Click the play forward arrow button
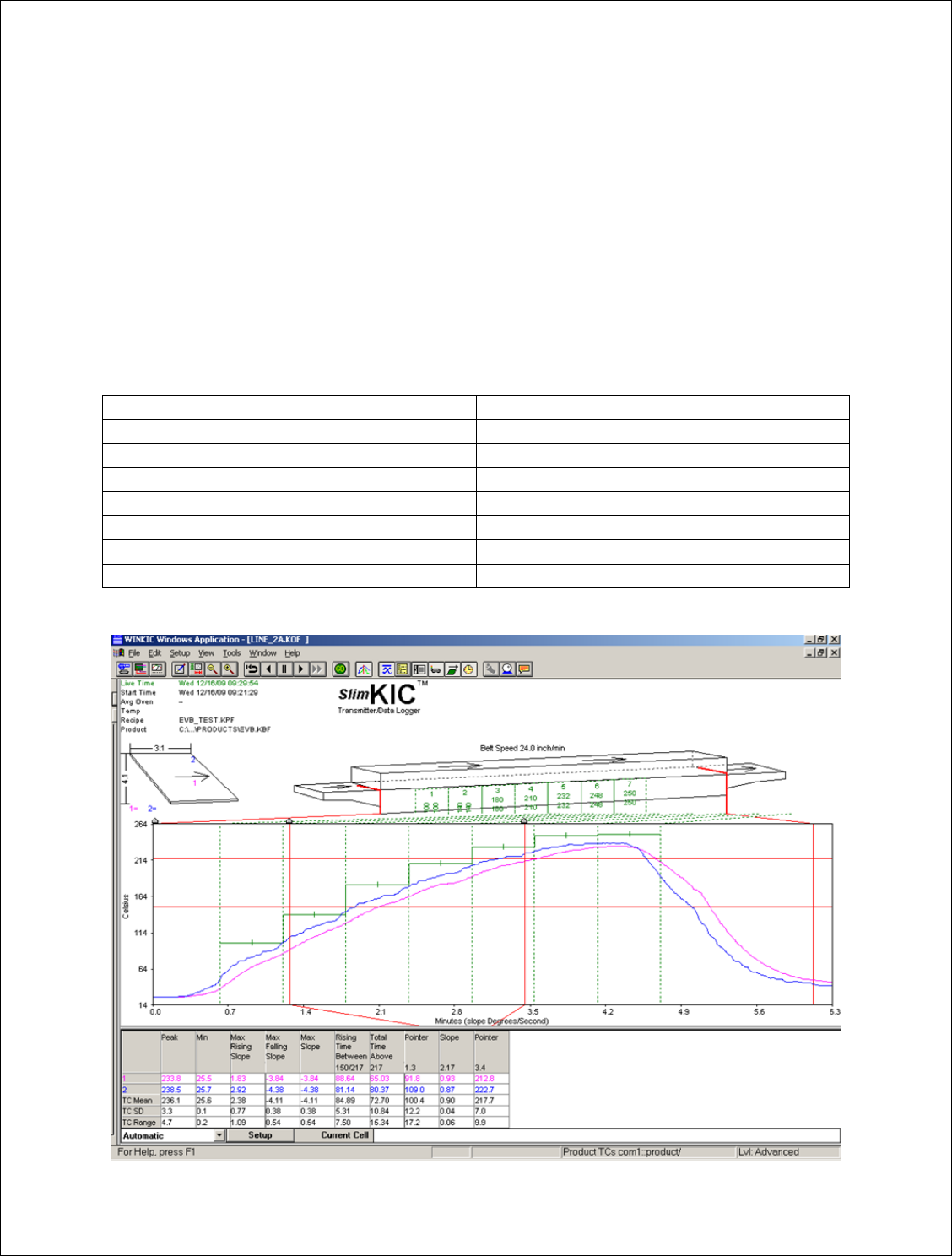The image size is (952, 1256). [300, 669]
